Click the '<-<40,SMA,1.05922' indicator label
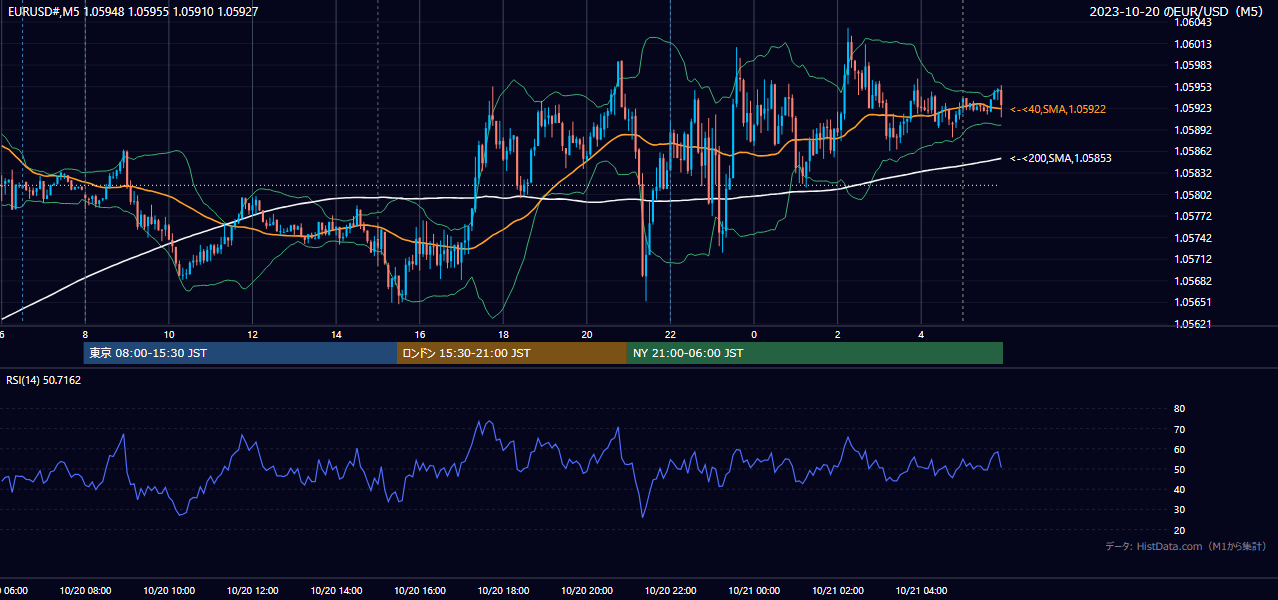This screenshot has height=600, width=1278. 1058,109
